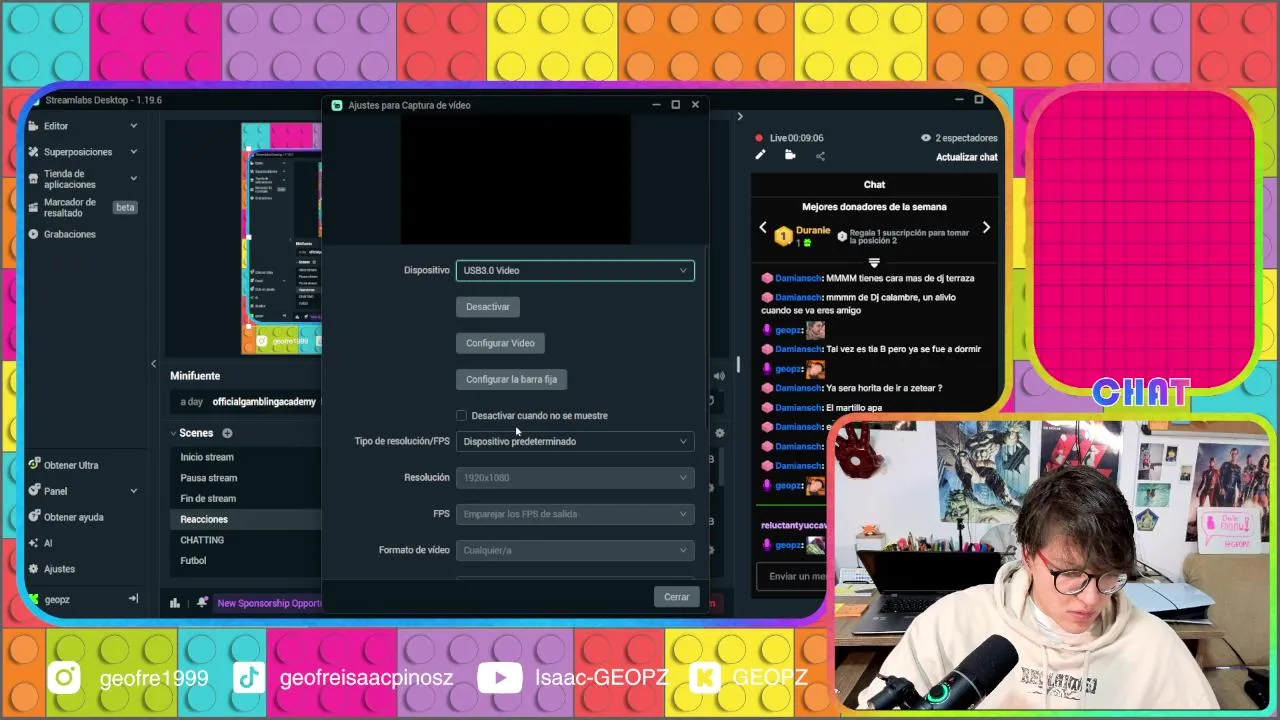Open the Resolución 1920x1080 dropdown

tap(575, 478)
